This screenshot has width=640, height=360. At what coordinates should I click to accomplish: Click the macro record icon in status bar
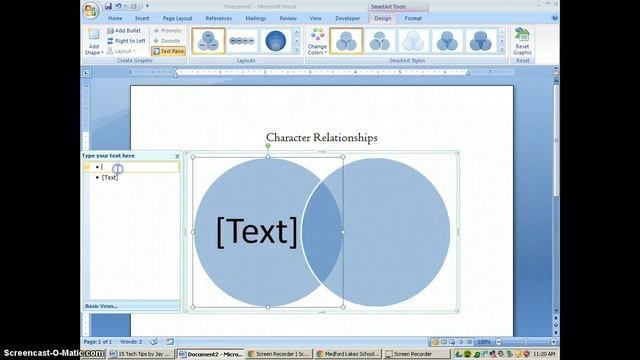pyautogui.click(x=170, y=342)
